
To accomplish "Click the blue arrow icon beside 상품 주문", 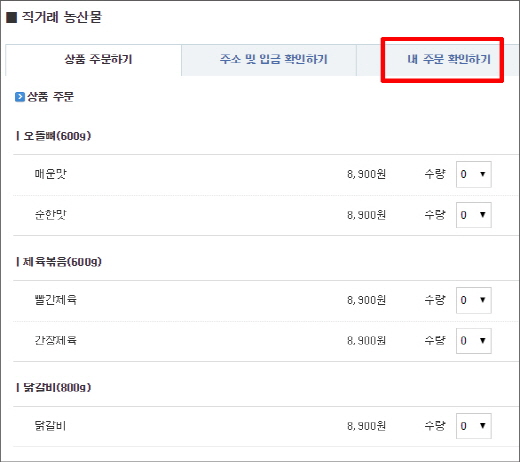I will [x=20, y=97].
